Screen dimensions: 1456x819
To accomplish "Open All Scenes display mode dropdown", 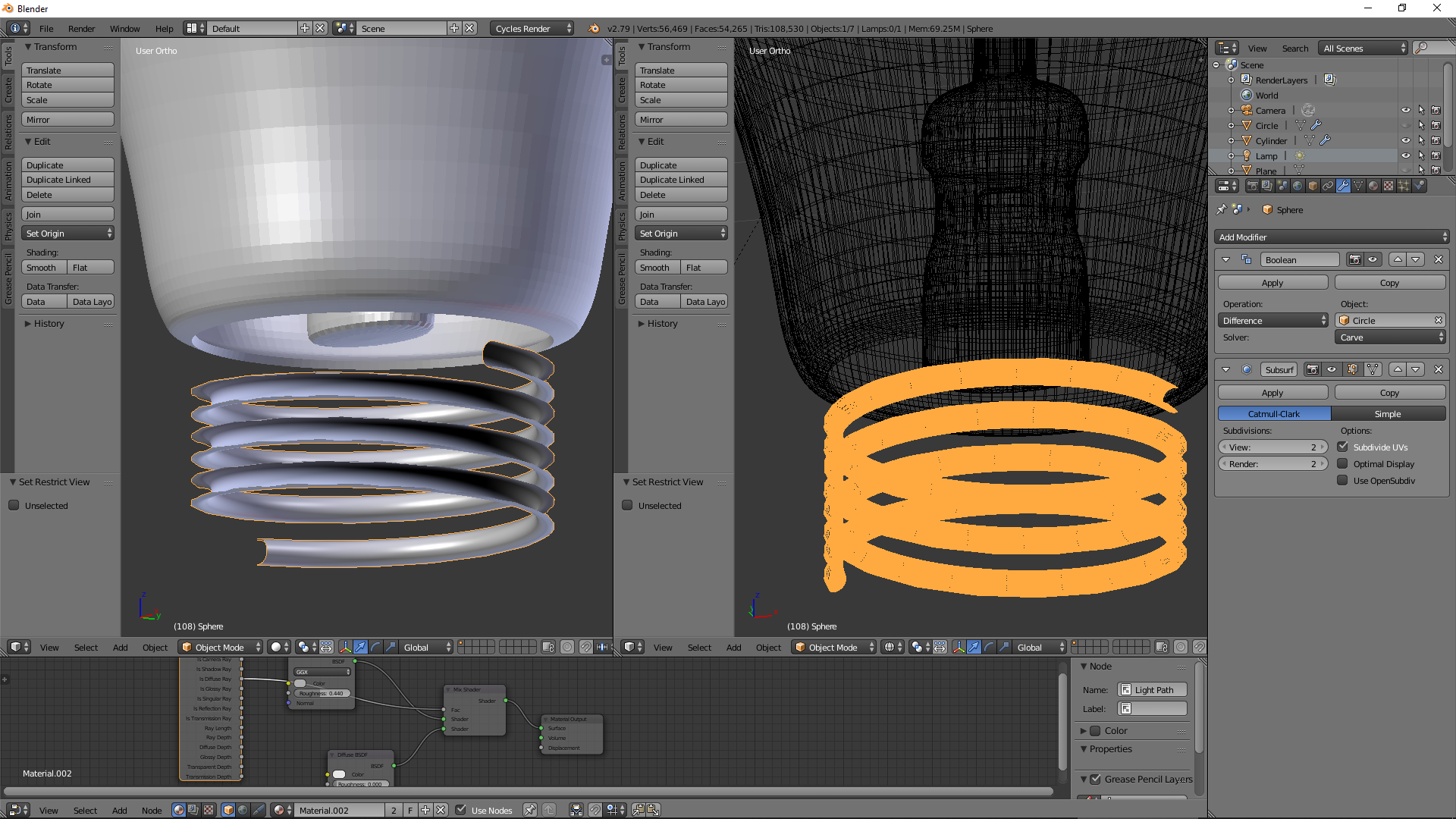I will pos(1363,48).
